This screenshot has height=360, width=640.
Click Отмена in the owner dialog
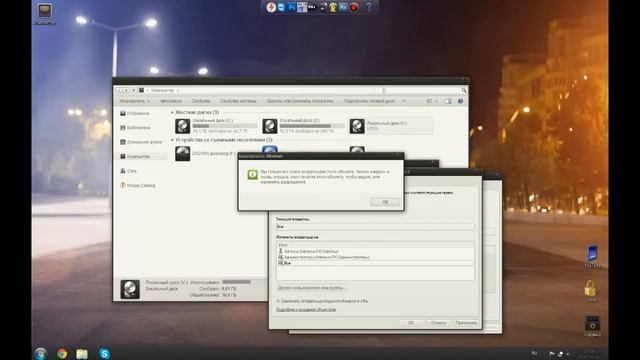click(x=438, y=323)
